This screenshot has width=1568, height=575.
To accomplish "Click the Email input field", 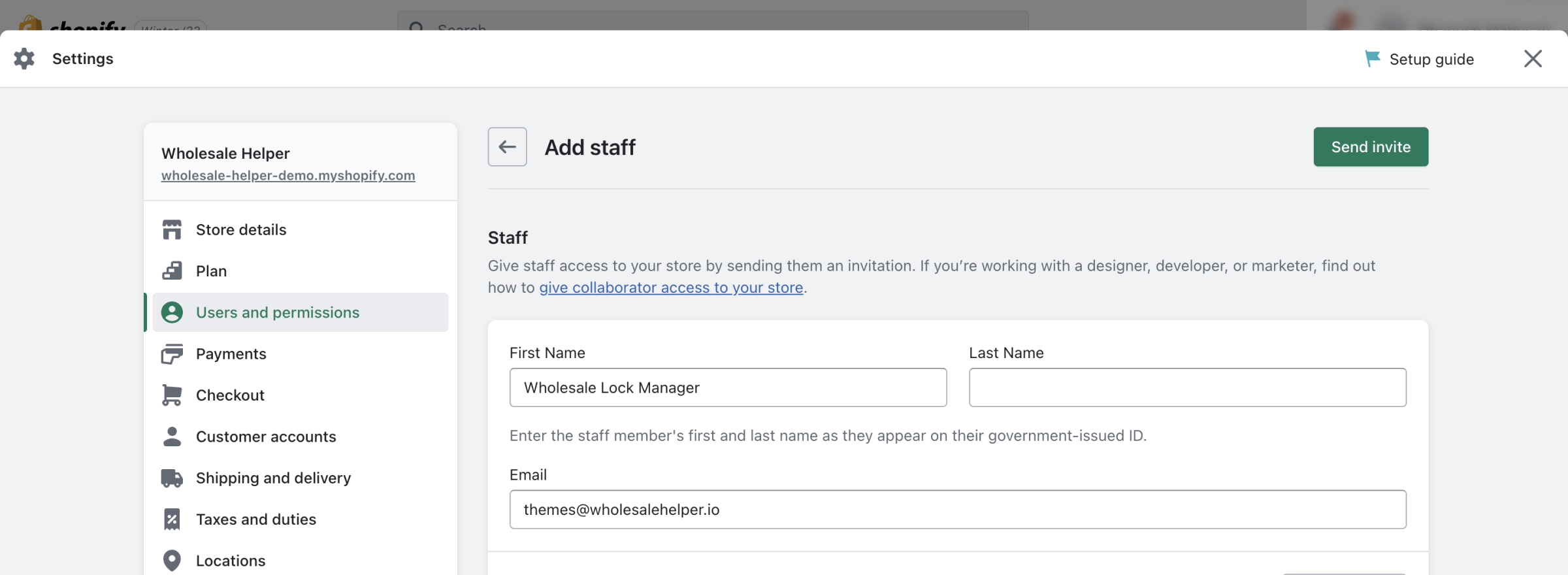I will coord(958,510).
